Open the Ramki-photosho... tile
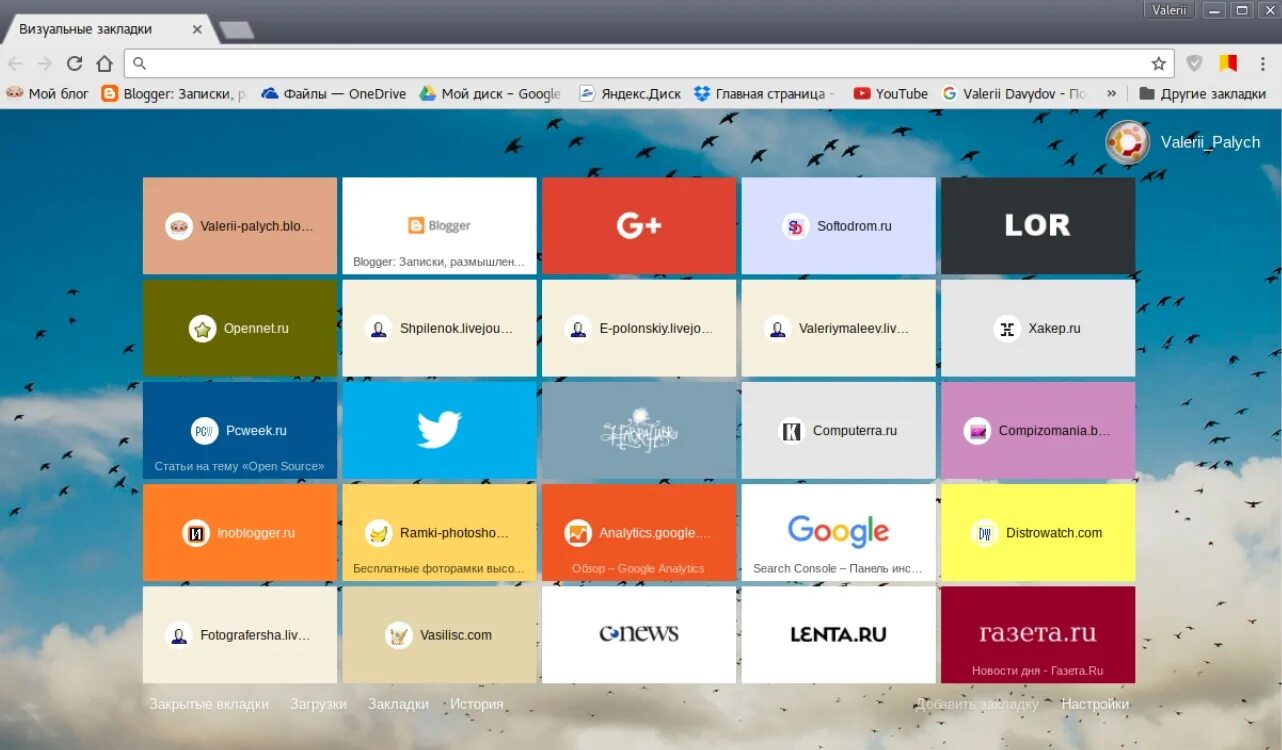Image resolution: width=1282 pixels, height=750 pixels. pyautogui.click(x=439, y=533)
